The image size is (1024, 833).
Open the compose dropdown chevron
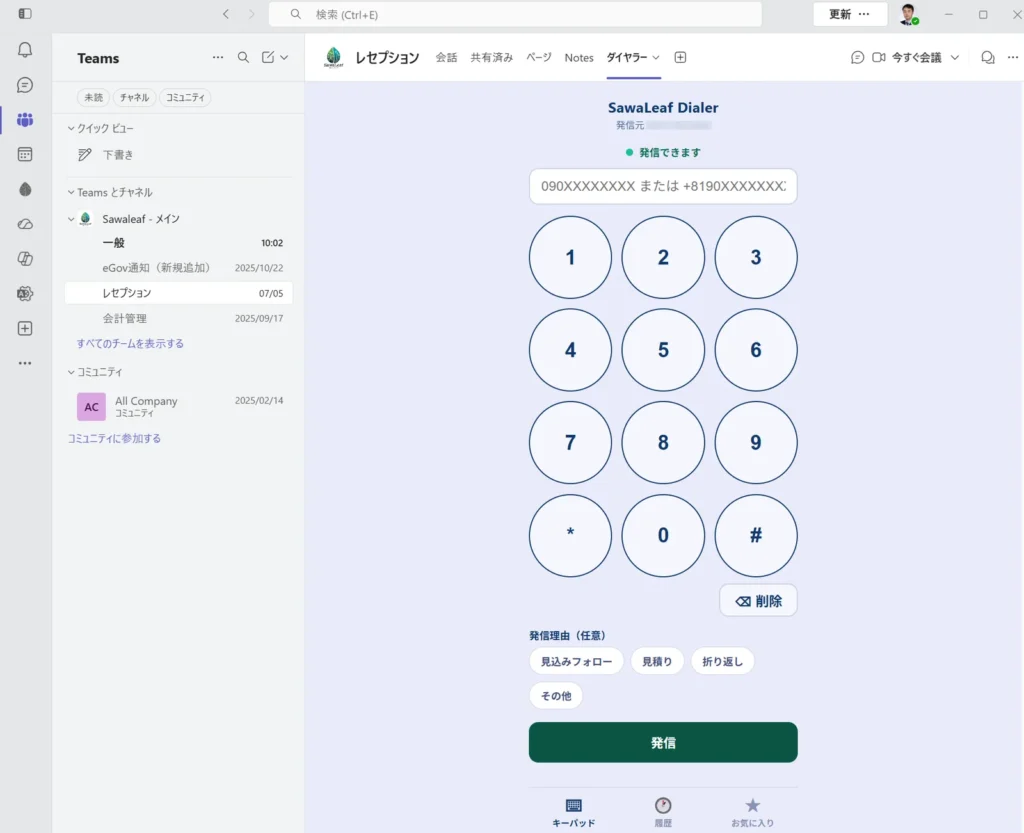point(284,57)
